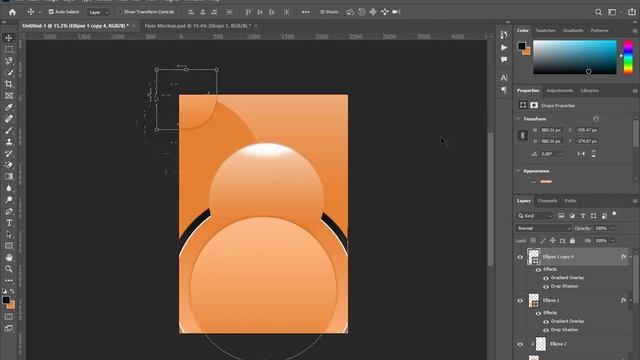
Task: Select the Blur tool
Action: 9,188
